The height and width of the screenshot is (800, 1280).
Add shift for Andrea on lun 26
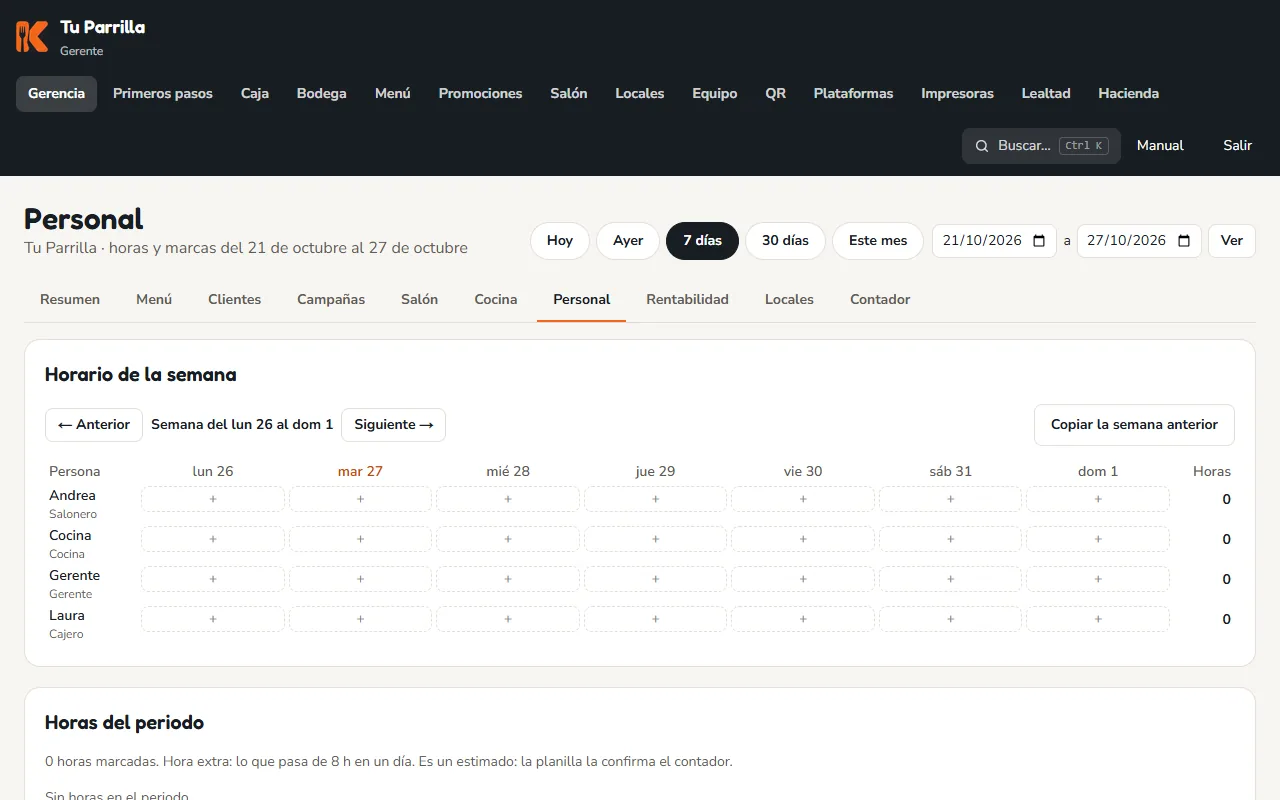tap(213, 499)
